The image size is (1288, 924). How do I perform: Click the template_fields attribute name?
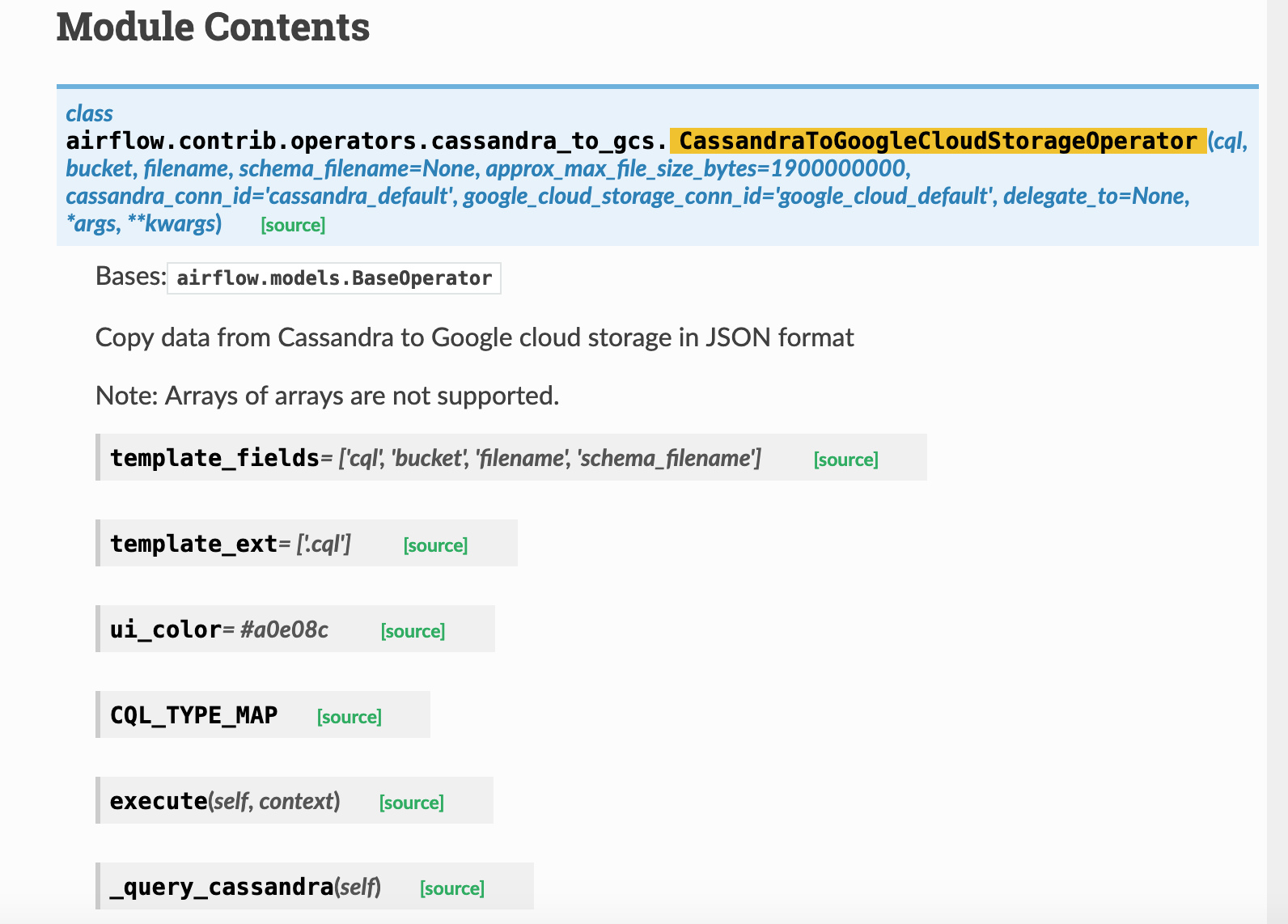click(x=215, y=458)
